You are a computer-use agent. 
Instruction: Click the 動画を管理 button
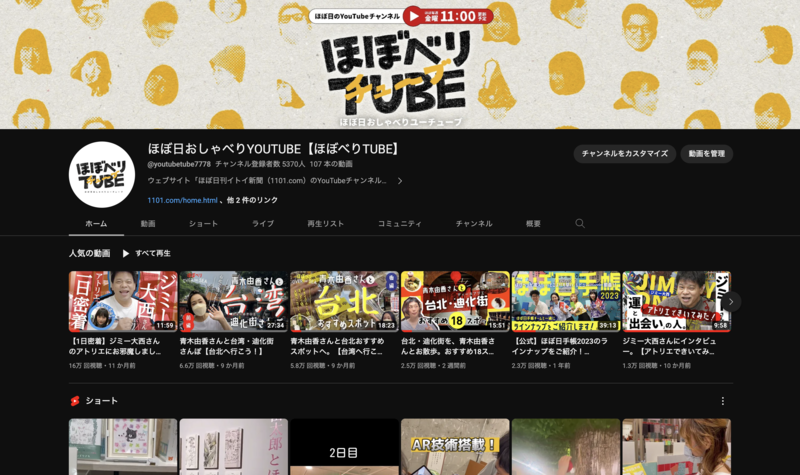pos(706,154)
